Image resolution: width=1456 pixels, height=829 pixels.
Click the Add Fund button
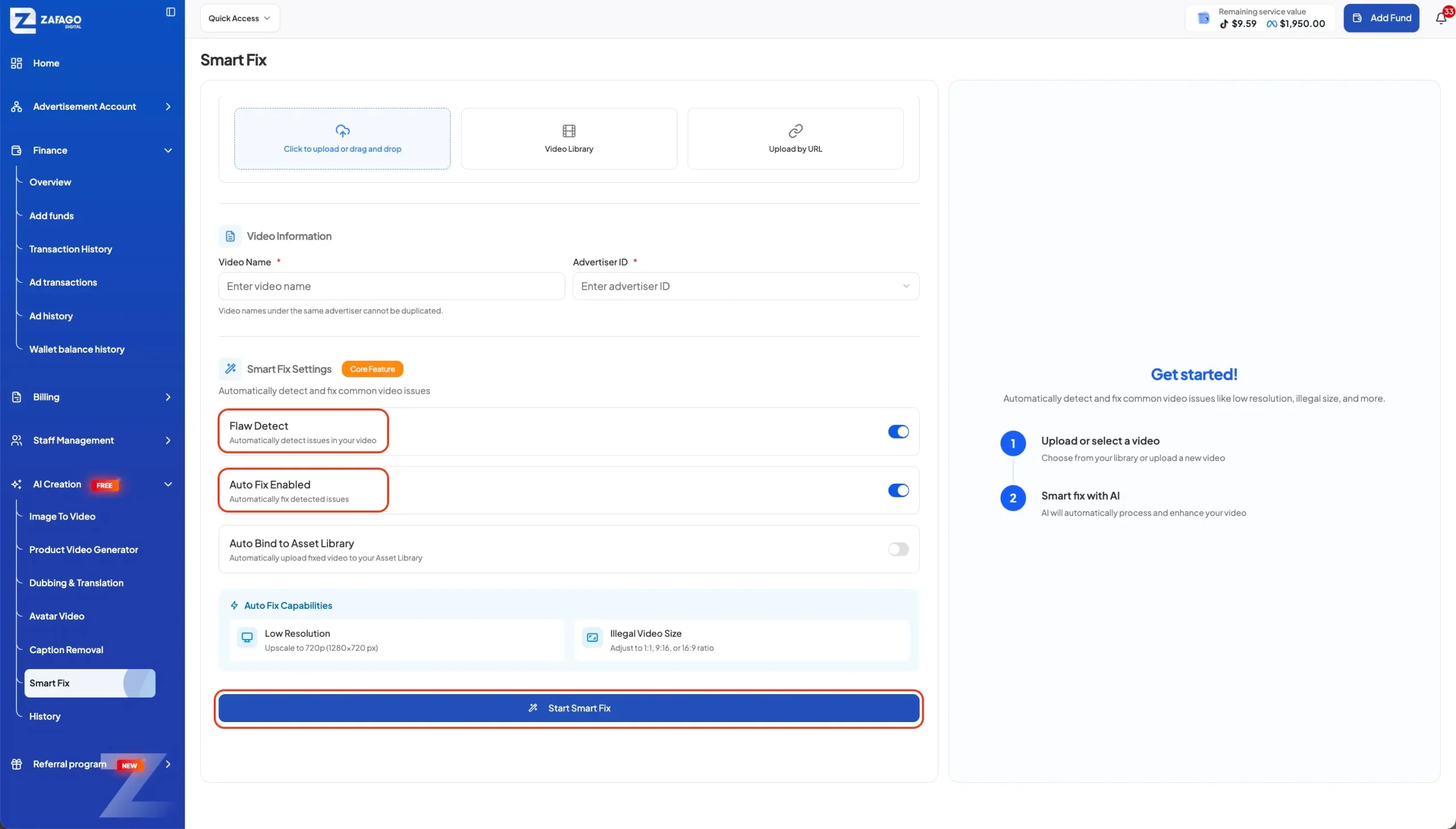tap(1381, 18)
